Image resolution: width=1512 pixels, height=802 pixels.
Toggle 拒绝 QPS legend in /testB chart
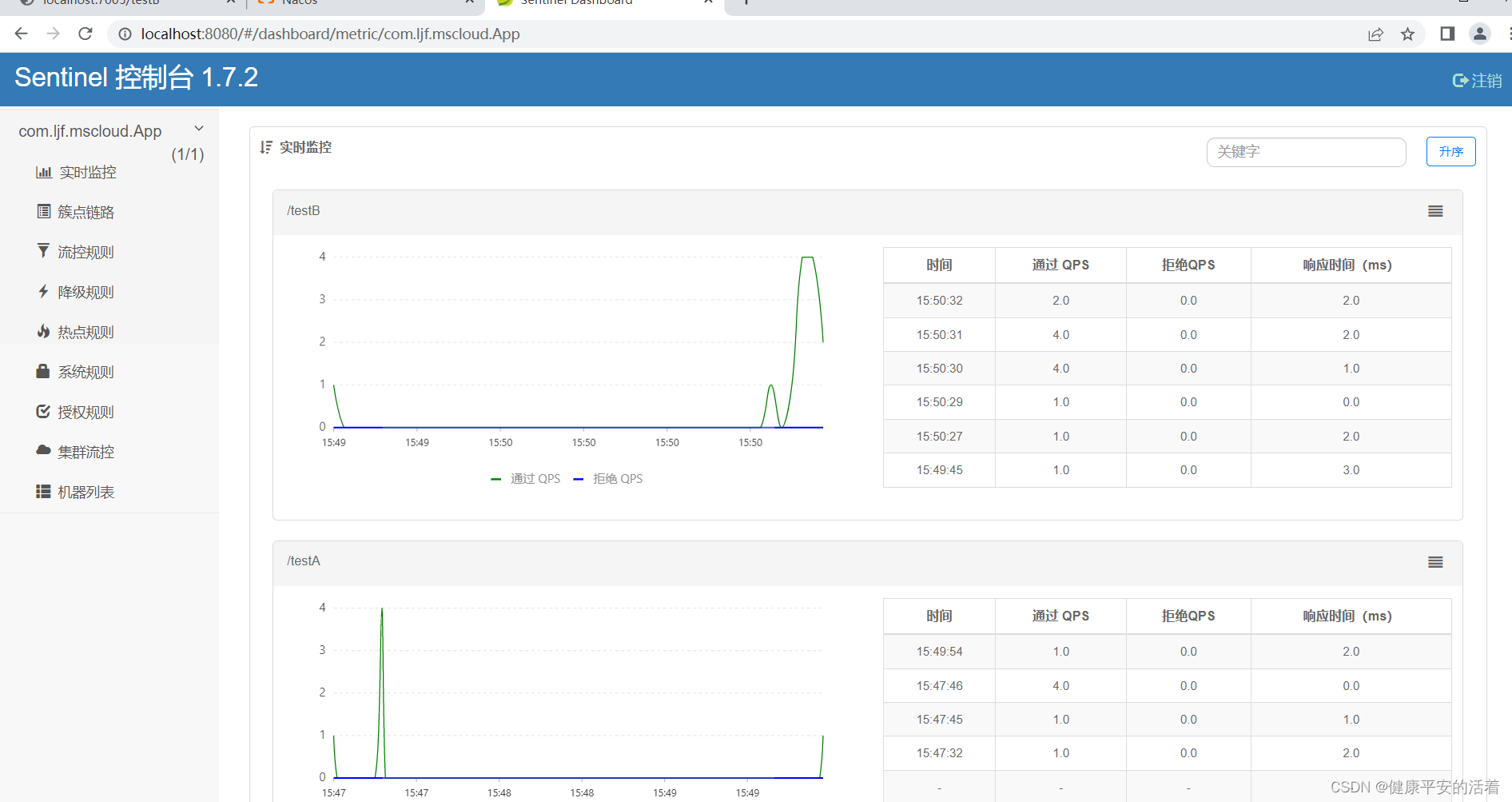[x=608, y=478]
